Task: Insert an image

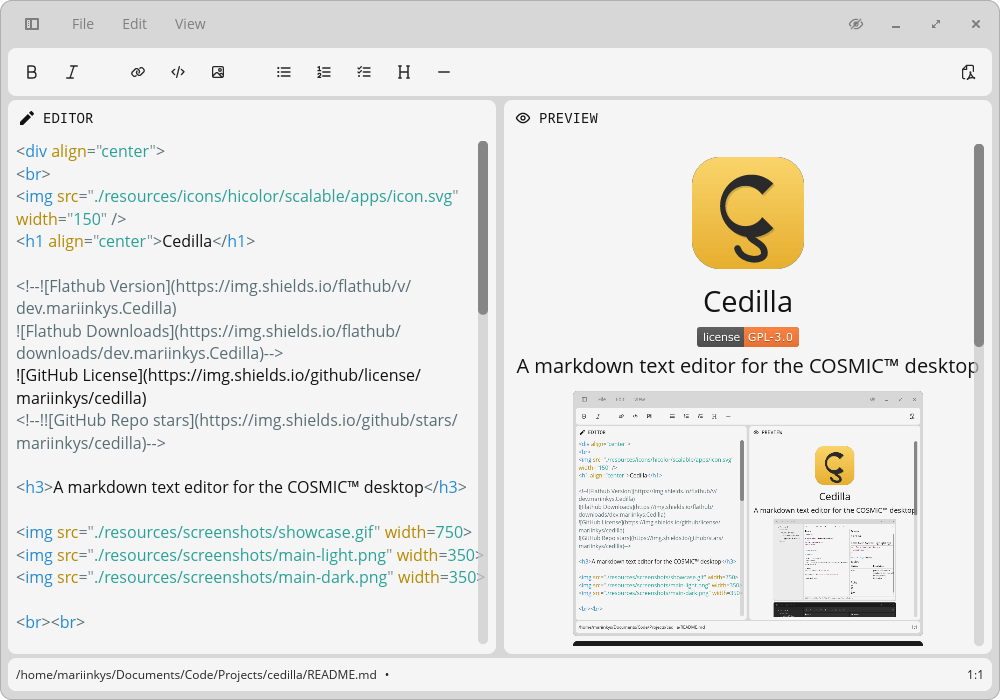Action: click(x=218, y=72)
